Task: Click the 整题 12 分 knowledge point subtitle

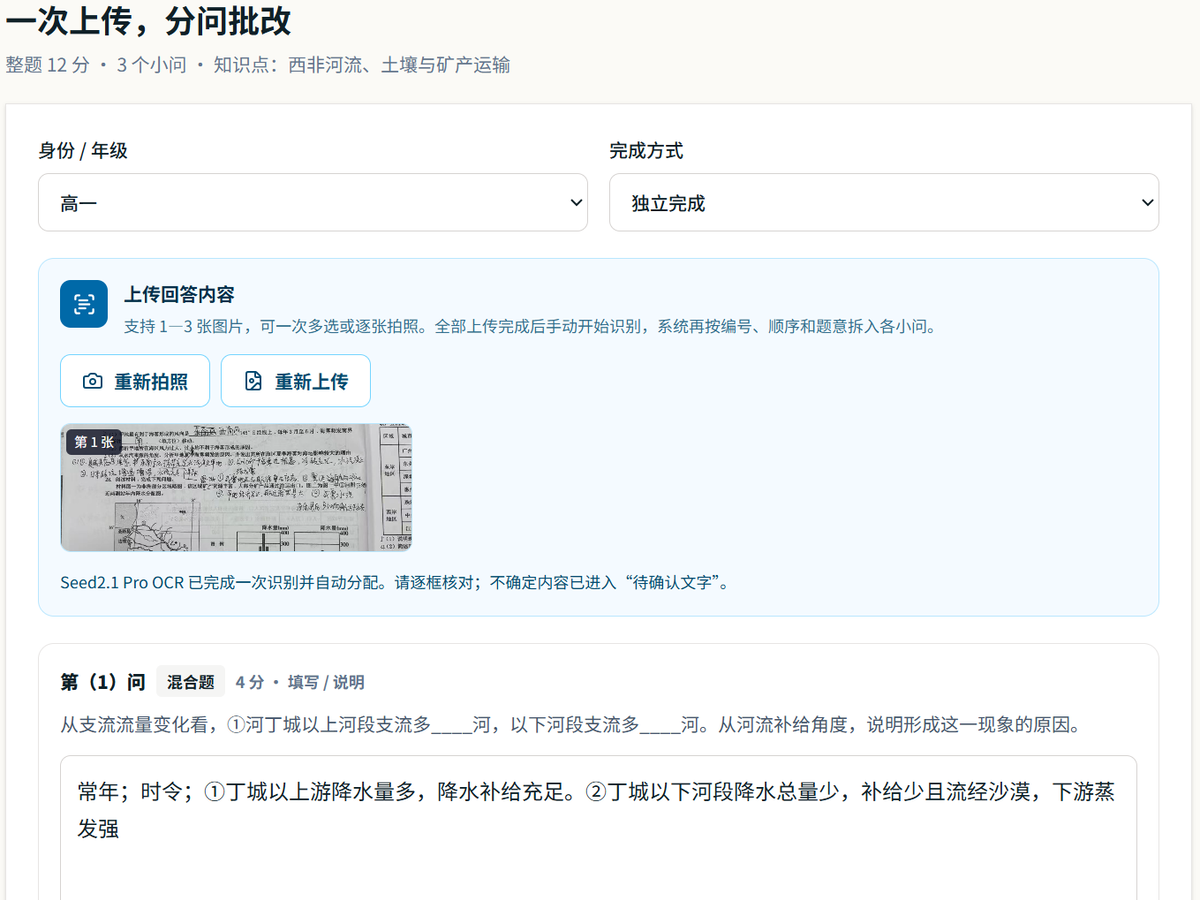Action: pyautogui.click(x=258, y=65)
